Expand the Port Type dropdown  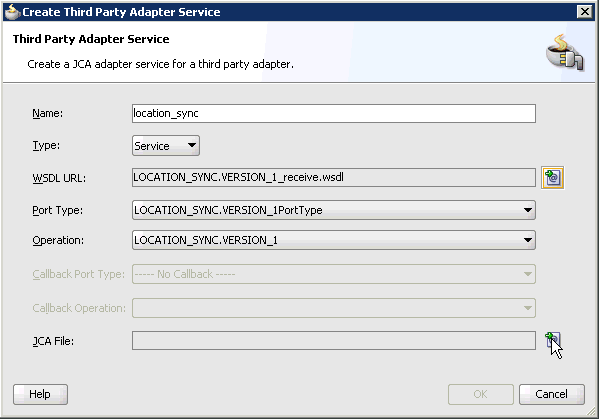pyautogui.click(x=333, y=210)
